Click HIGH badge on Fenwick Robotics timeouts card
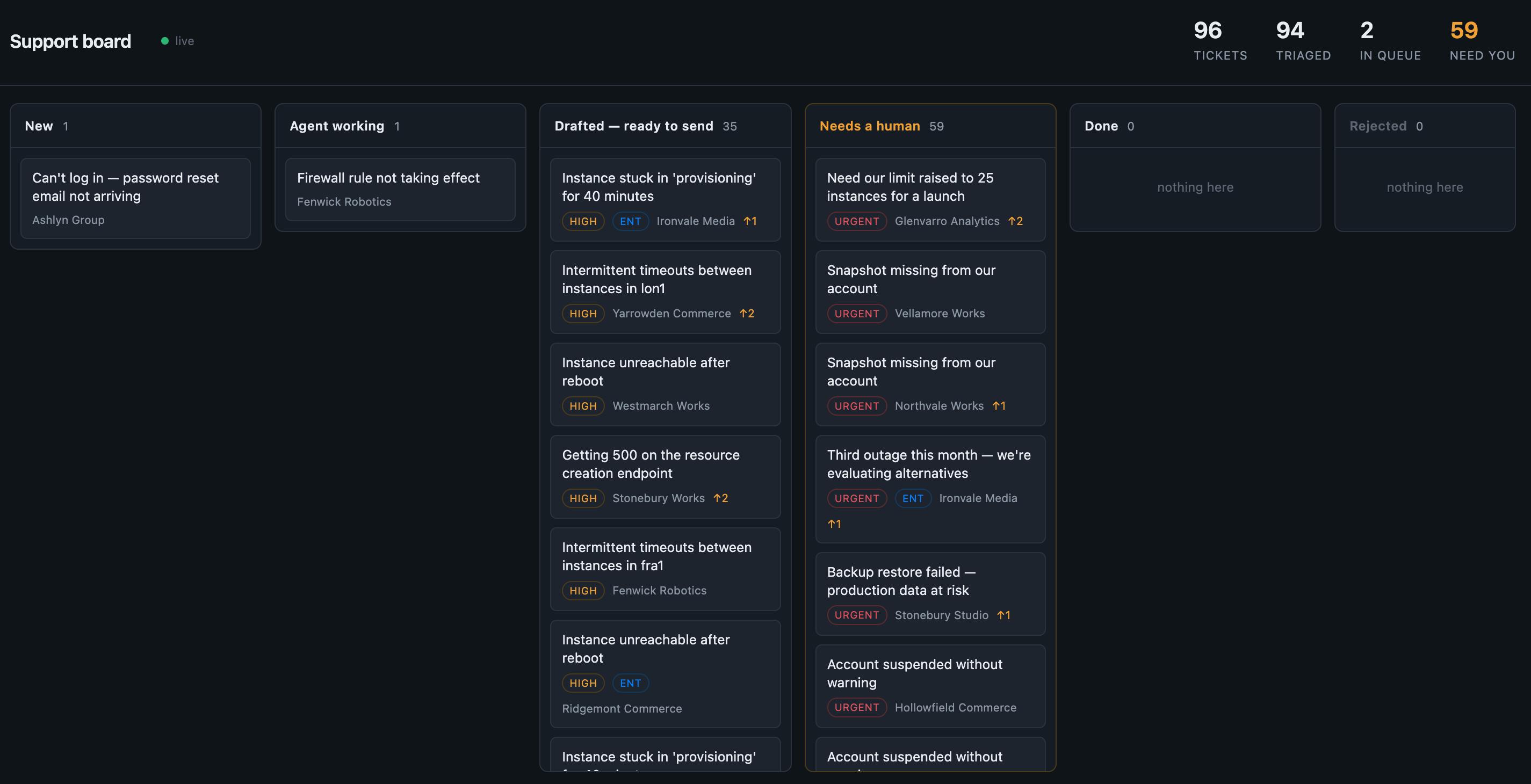This screenshot has height=784, width=1531. 583,590
